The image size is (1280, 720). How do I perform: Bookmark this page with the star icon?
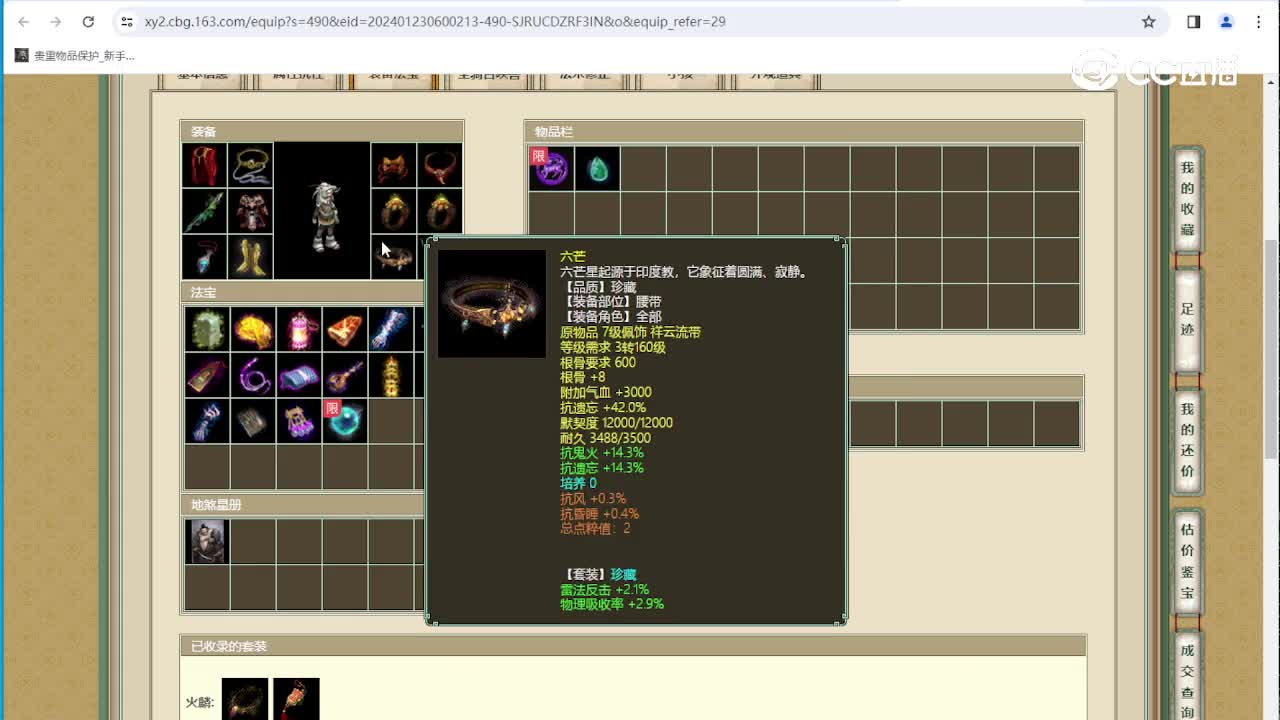[1149, 21]
